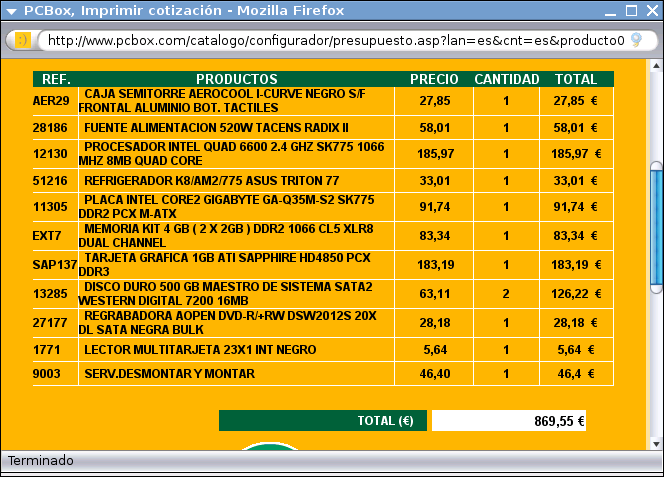This screenshot has width=664, height=477.
Task: Click the TOTAL column header
Action: tap(576, 79)
